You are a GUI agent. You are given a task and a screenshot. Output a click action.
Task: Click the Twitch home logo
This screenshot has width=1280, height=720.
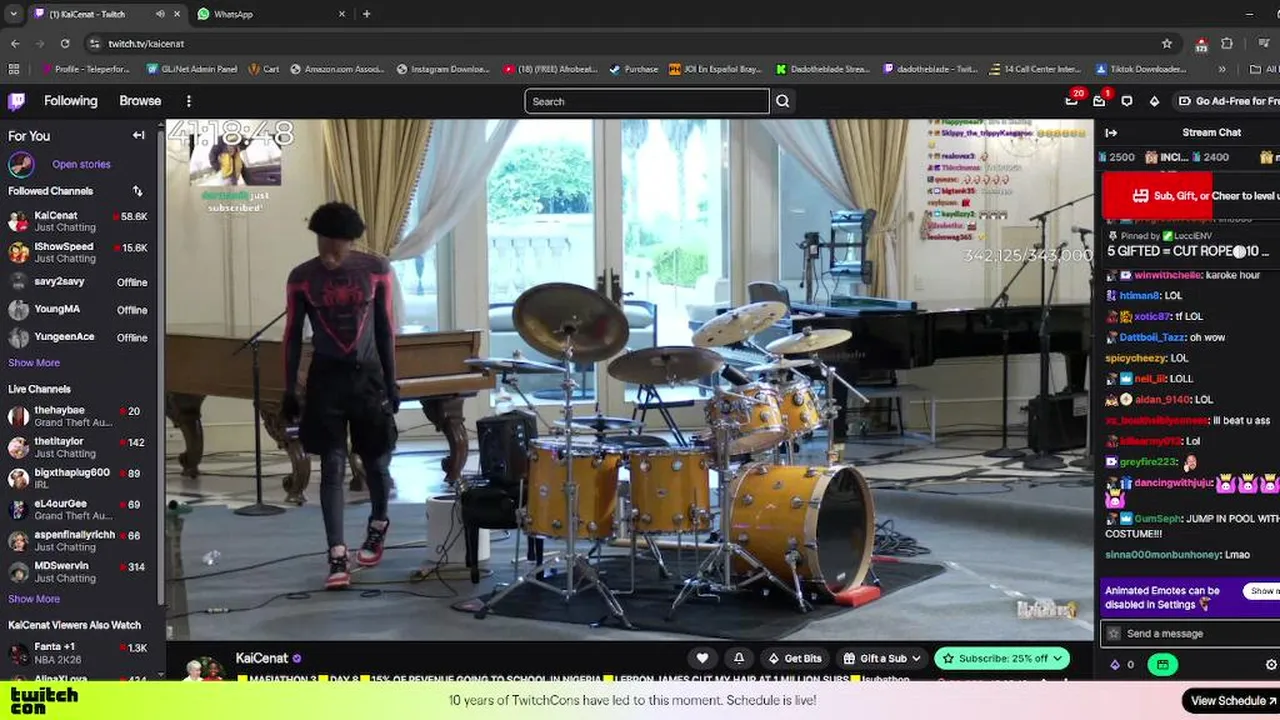(x=16, y=101)
